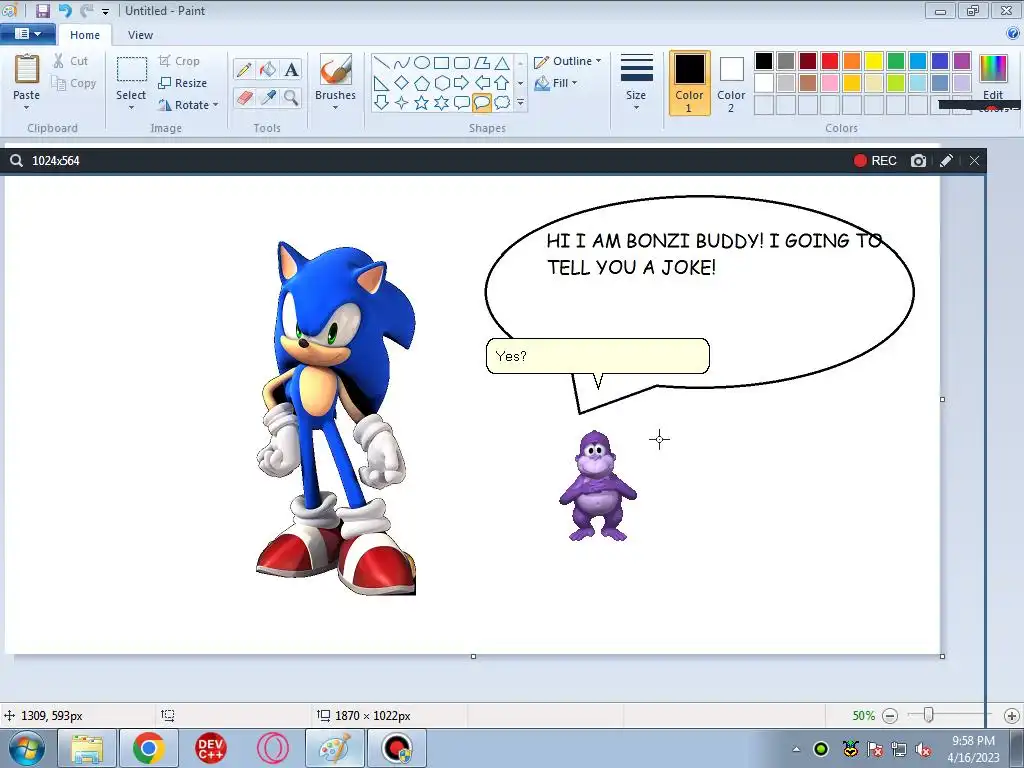Open the Size line thickness dropdown
The height and width of the screenshot is (768, 1024).
coord(636,82)
